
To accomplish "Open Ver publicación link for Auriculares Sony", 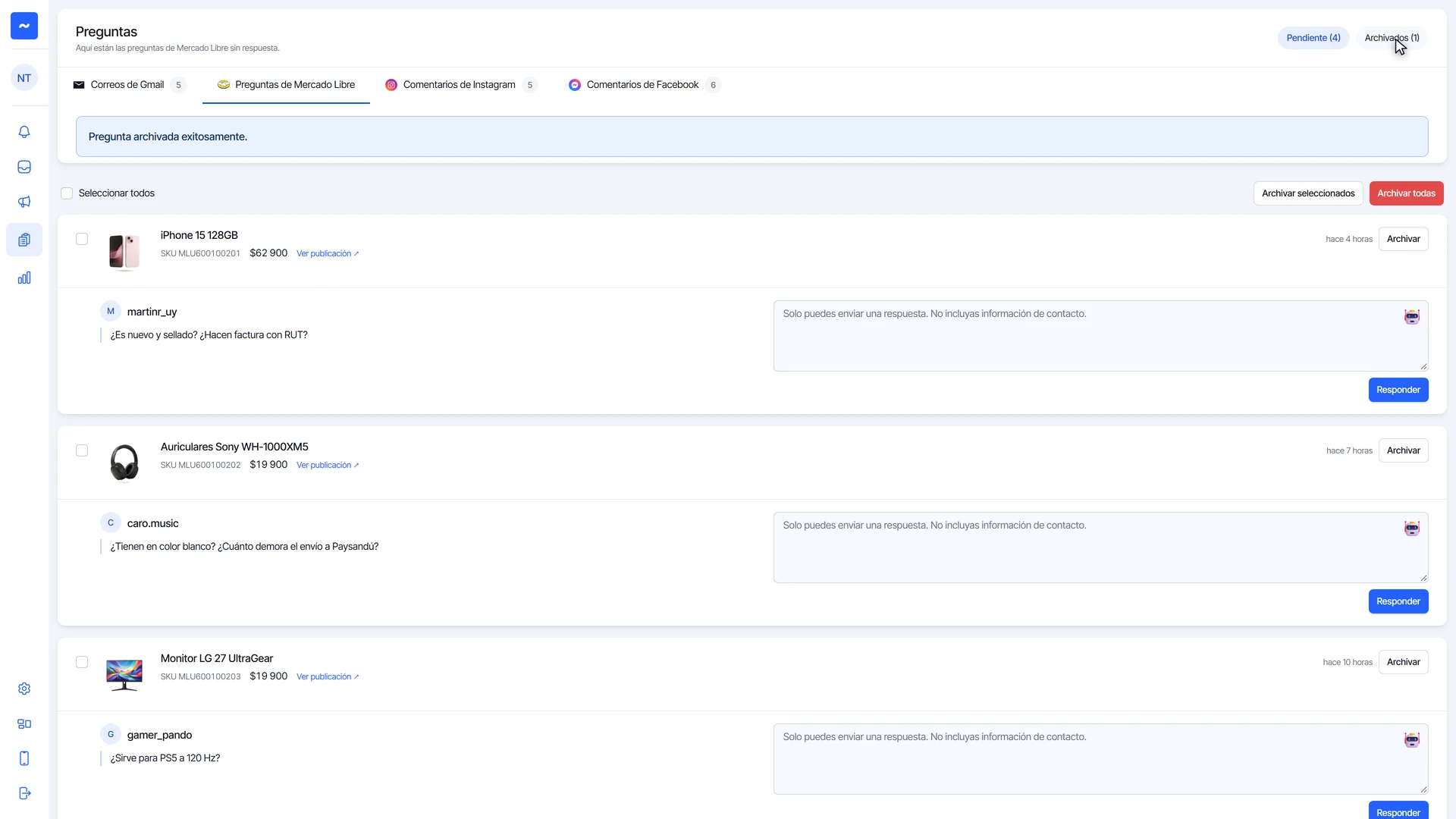I will [x=328, y=465].
